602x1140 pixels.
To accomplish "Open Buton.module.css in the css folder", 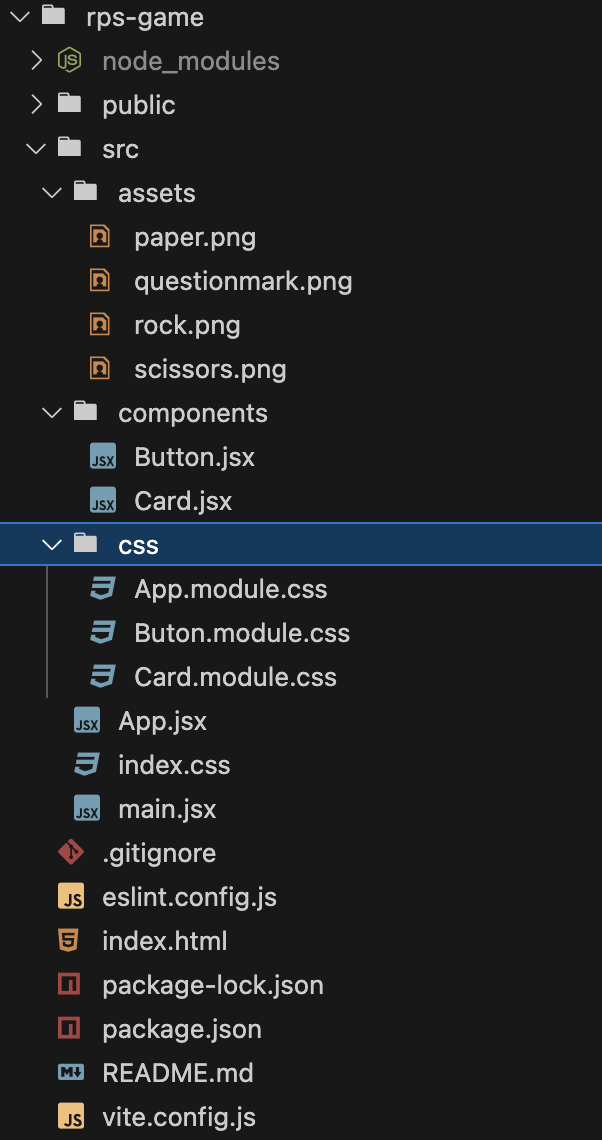I will [242, 633].
